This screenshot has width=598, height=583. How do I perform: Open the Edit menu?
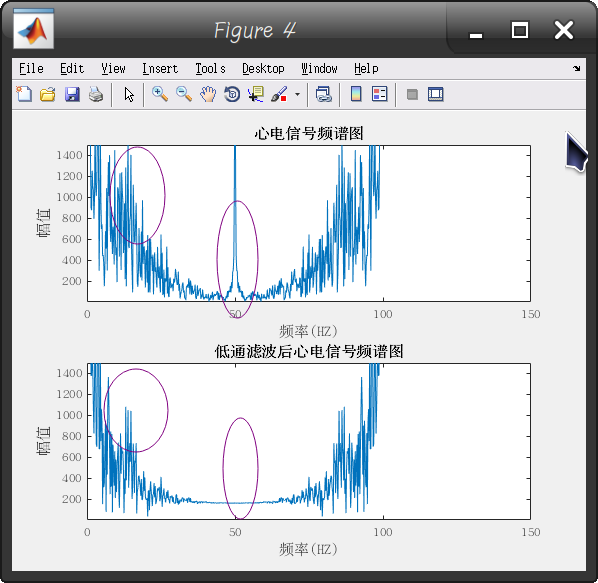[x=72, y=69]
